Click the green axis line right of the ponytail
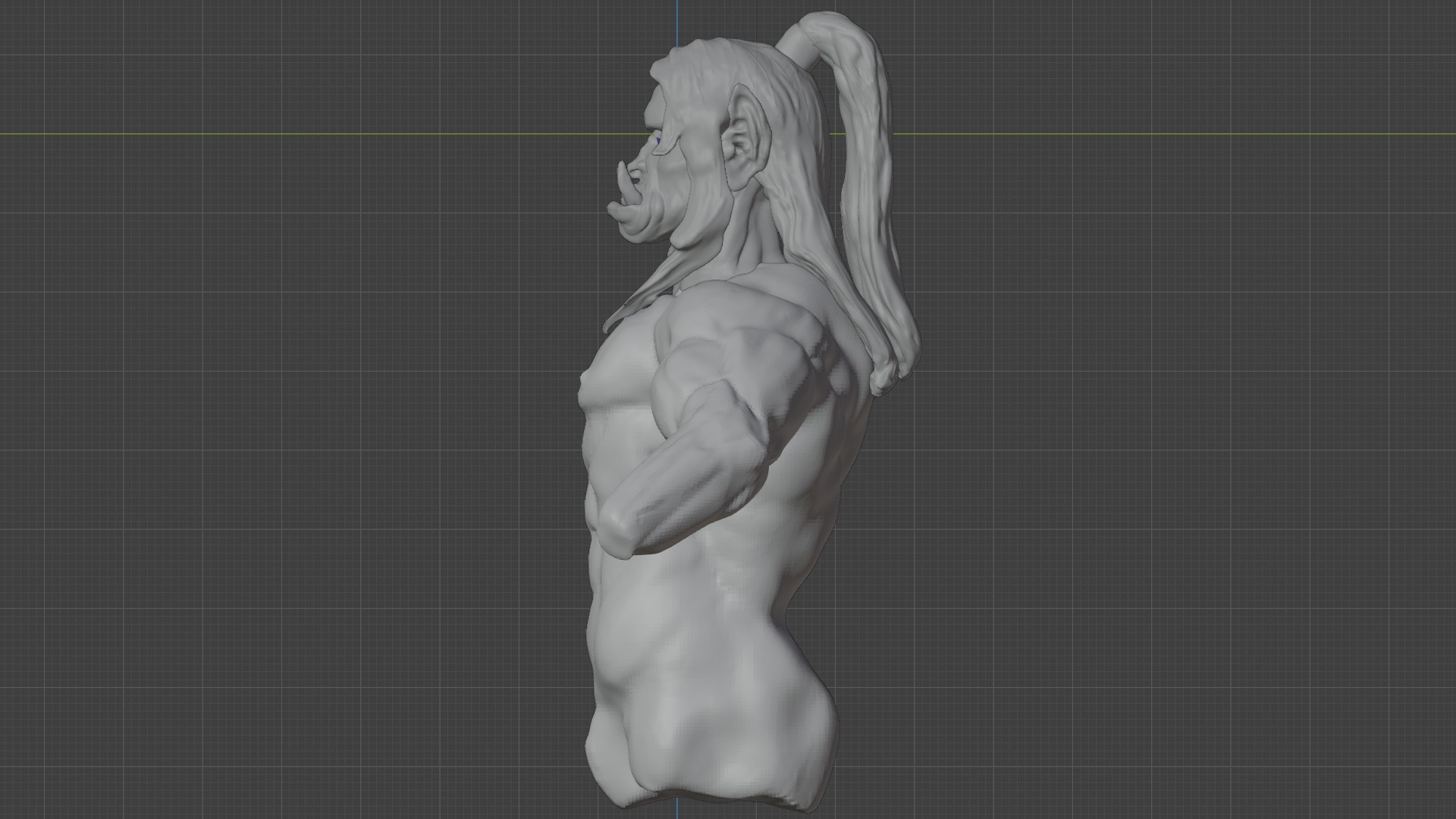The width and height of the screenshot is (1456, 819). pyautogui.click(x=1137, y=135)
